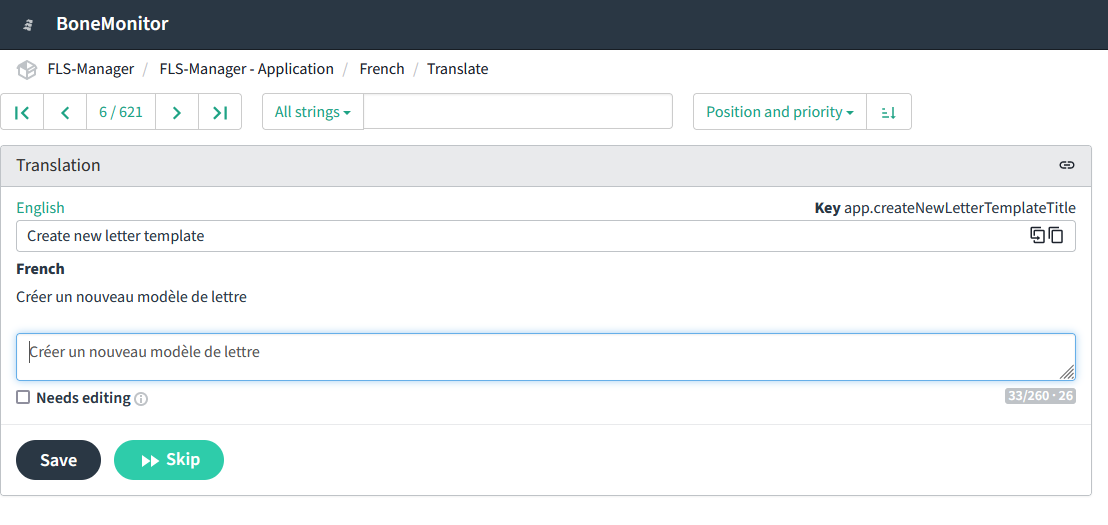Clone source text into the translation
The width and height of the screenshot is (1108, 525).
(x=1037, y=235)
